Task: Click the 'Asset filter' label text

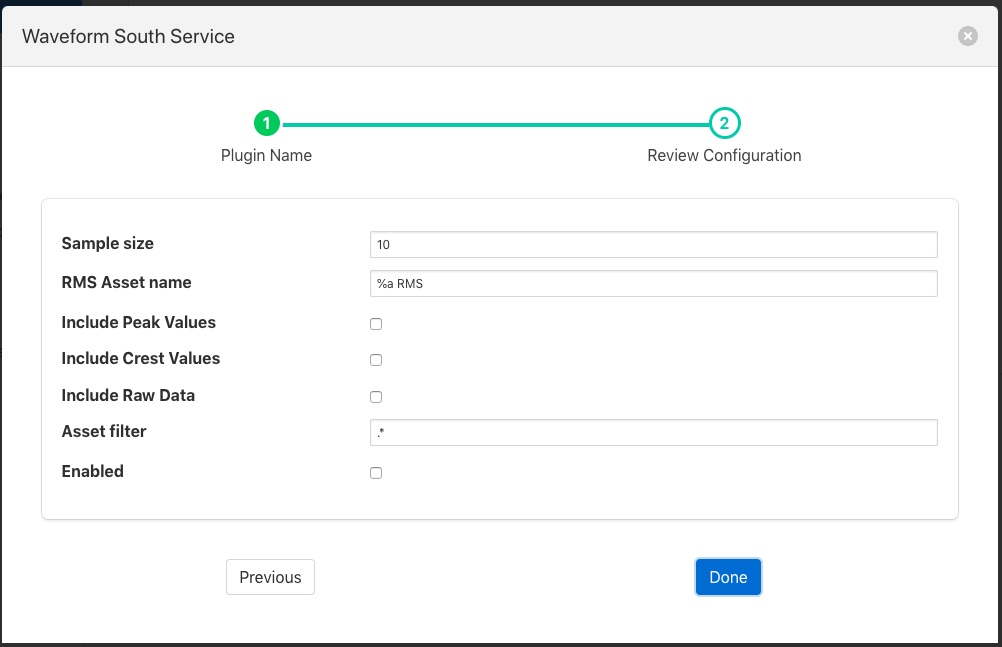Action: pyautogui.click(x=104, y=431)
